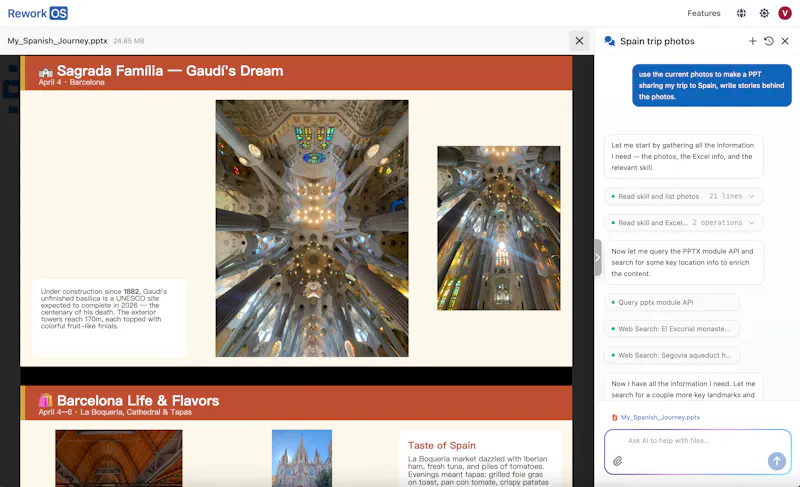Click the 'Sagrada Família — Gaudí's Dream' title
The width and height of the screenshot is (800, 487).
click(x=170, y=71)
